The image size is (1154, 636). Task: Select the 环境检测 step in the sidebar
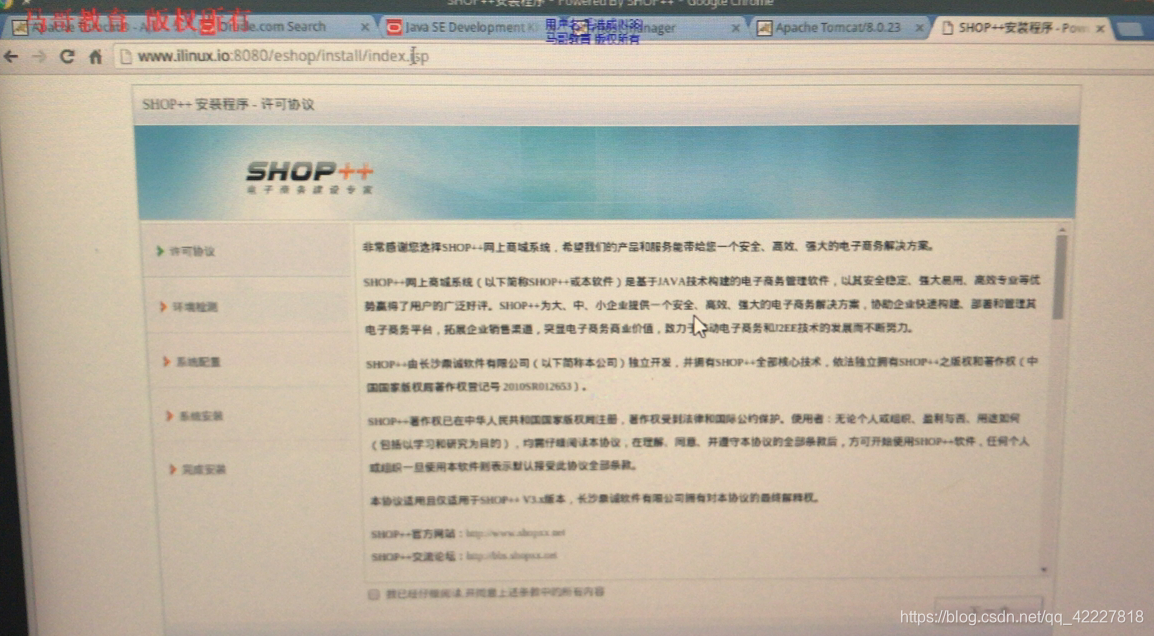point(195,307)
